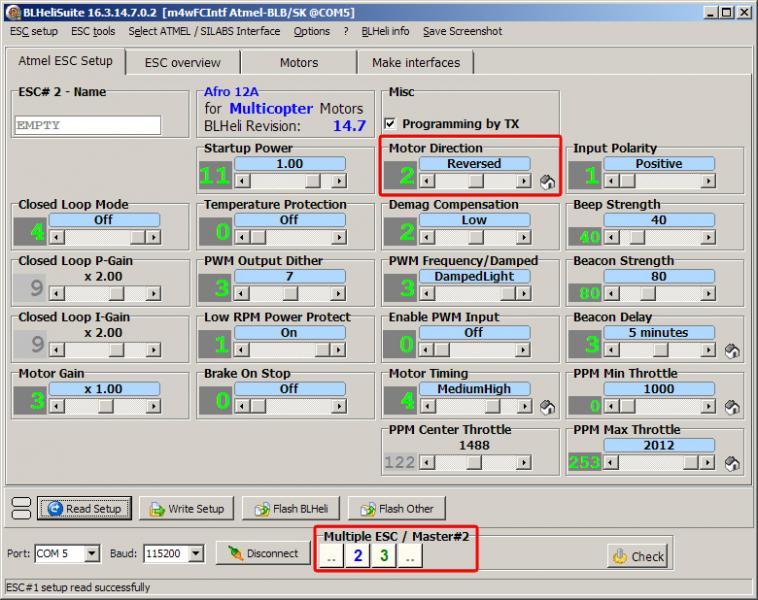Click the right arrow of the Startup Power slider
This screenshot has width=758, height=600.
click(338, 181)
